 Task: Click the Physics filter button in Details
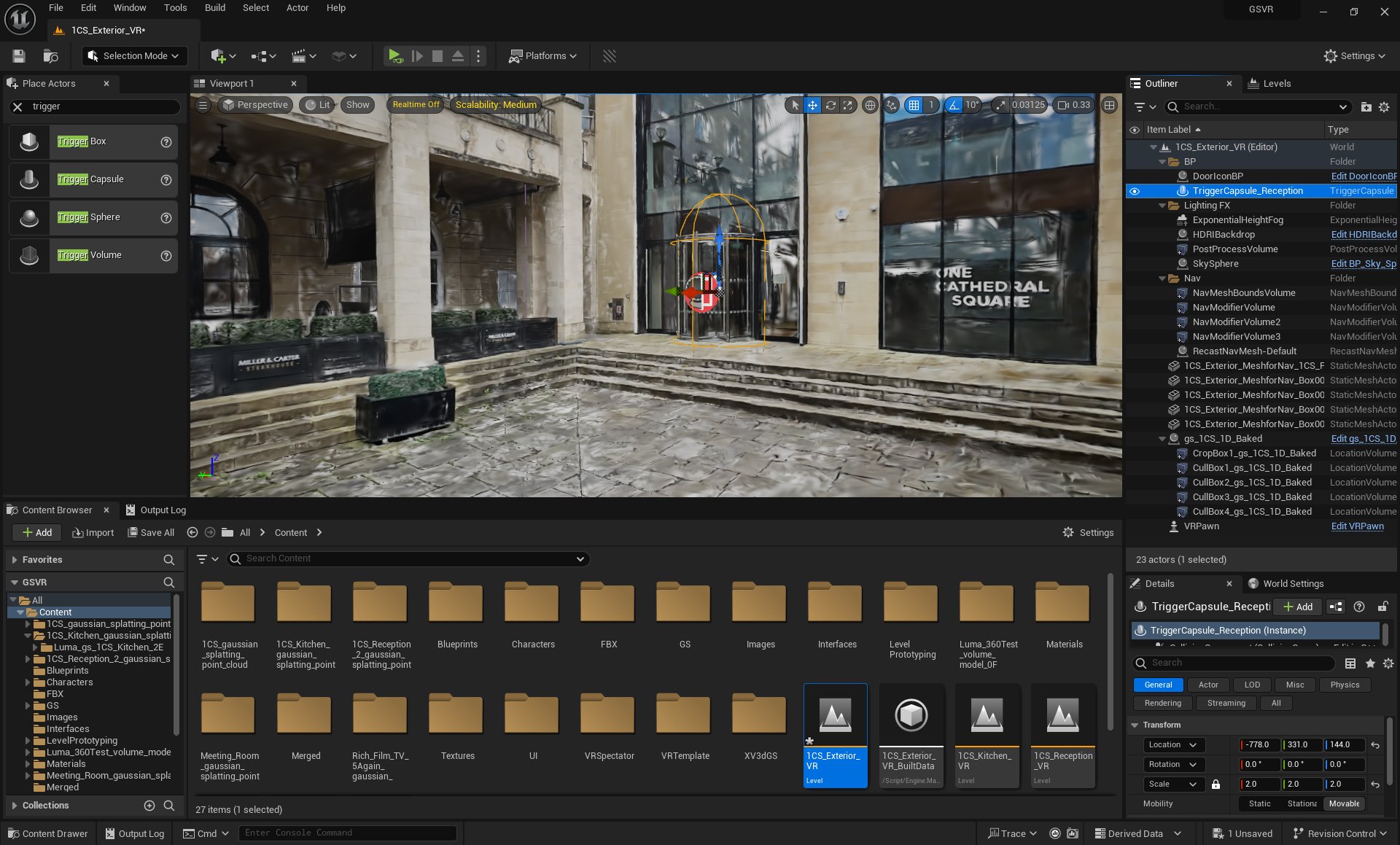[1345, 685]
